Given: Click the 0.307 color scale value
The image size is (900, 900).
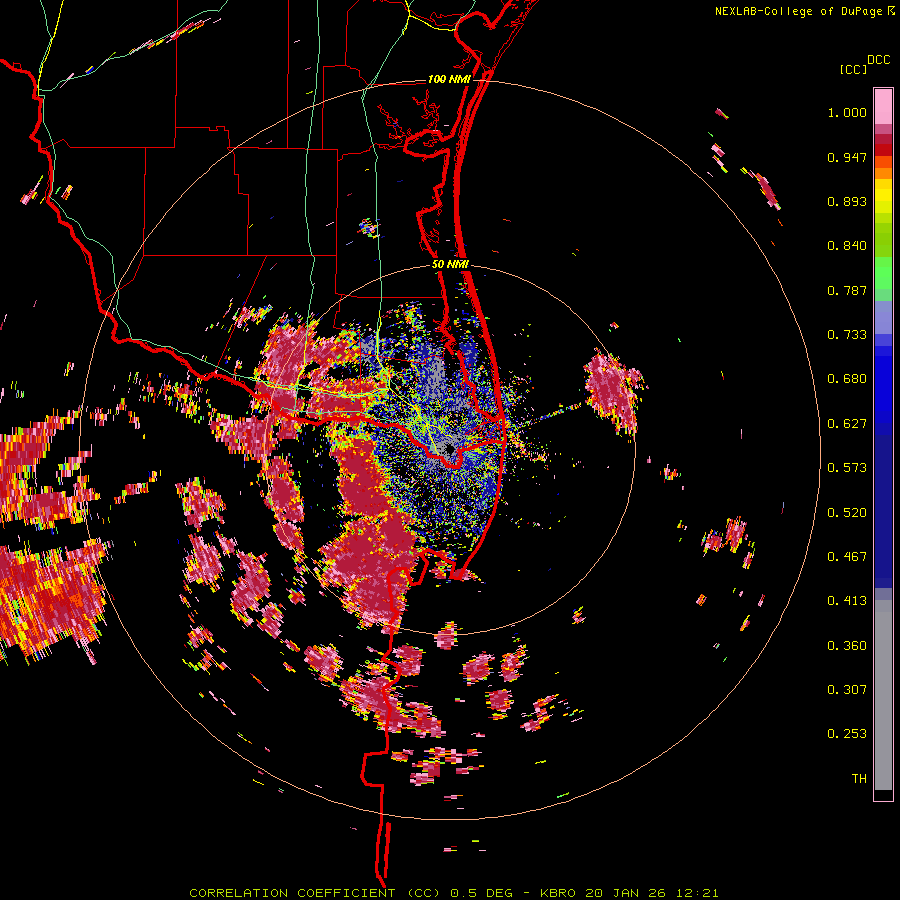Looking at the screenshot, I should (x=847, y=690).
